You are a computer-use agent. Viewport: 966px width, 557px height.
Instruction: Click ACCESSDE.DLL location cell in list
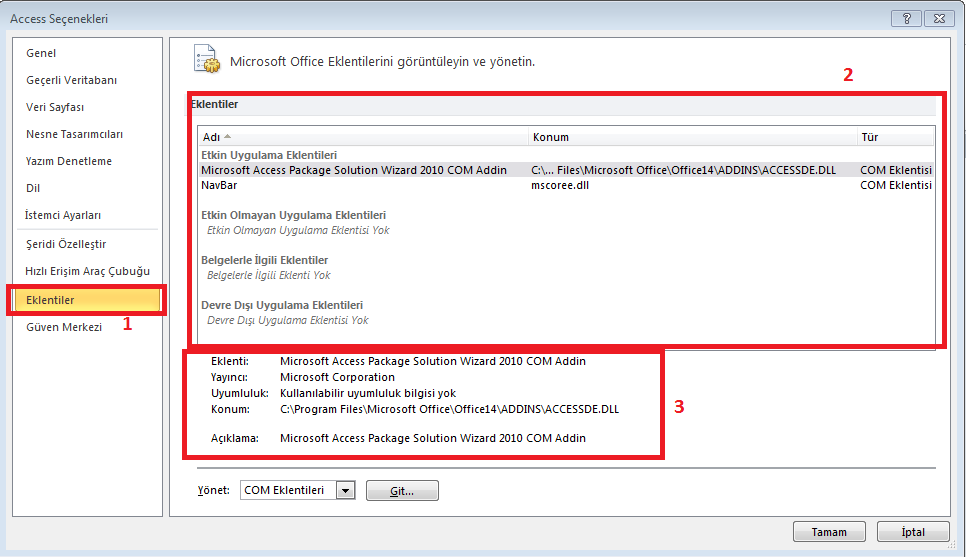(x=684, y=170)
